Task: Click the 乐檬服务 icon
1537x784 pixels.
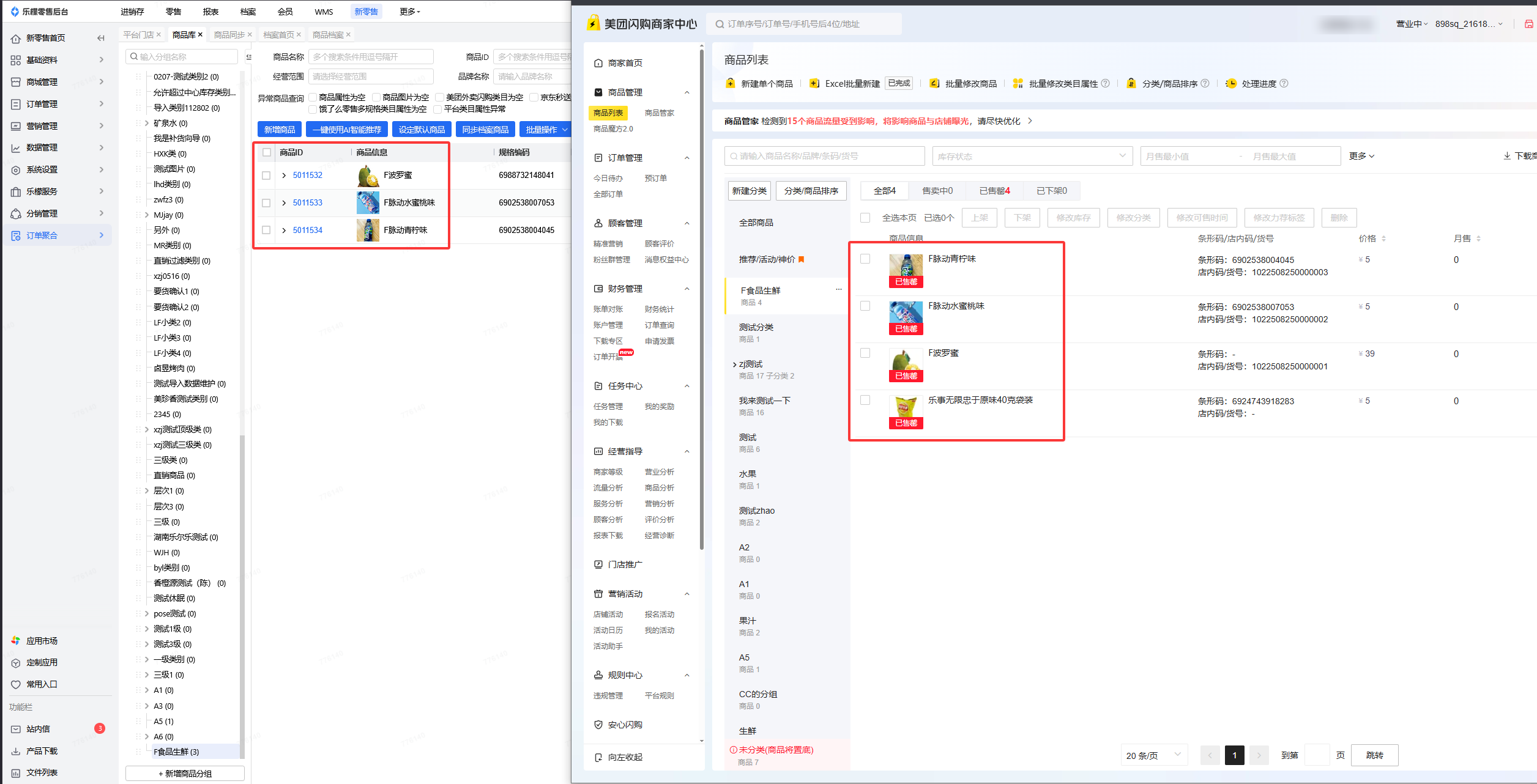Action: pyautogui.click(x=16, y=191)
